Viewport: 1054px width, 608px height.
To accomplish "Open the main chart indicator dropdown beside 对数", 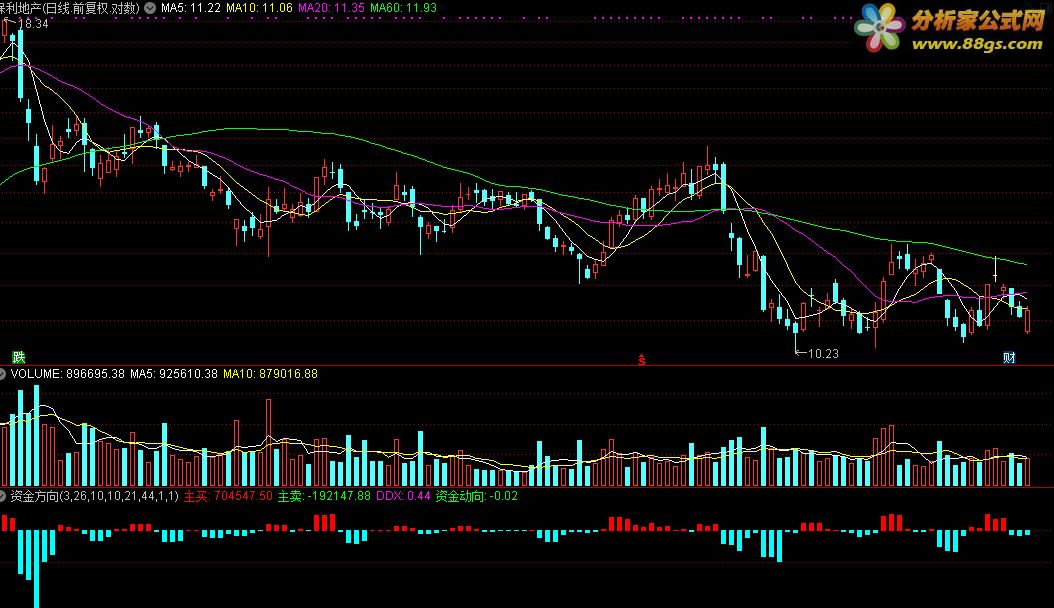I will [150, 8].
